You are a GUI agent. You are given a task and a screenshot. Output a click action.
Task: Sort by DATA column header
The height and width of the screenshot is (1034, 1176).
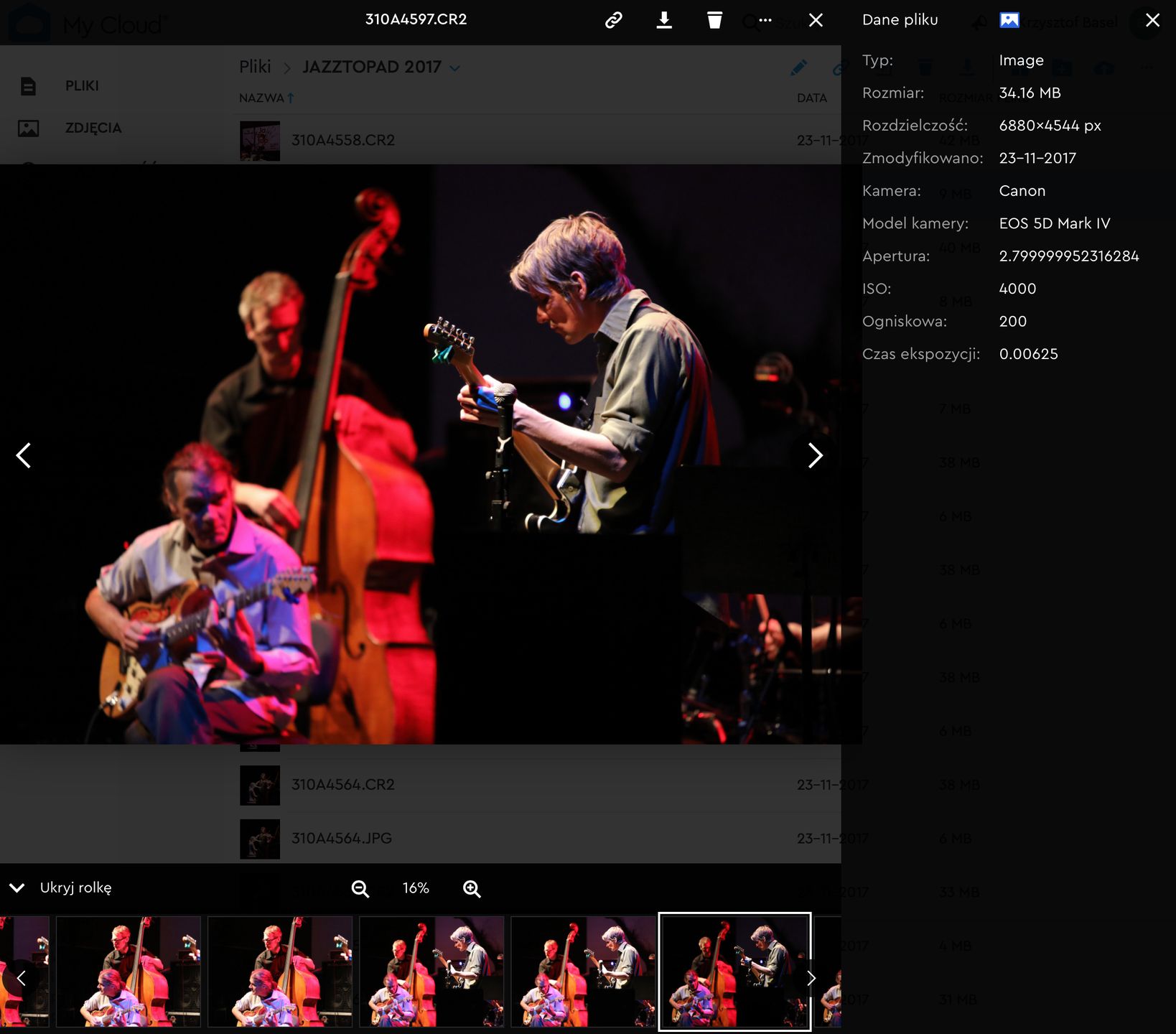812,98
